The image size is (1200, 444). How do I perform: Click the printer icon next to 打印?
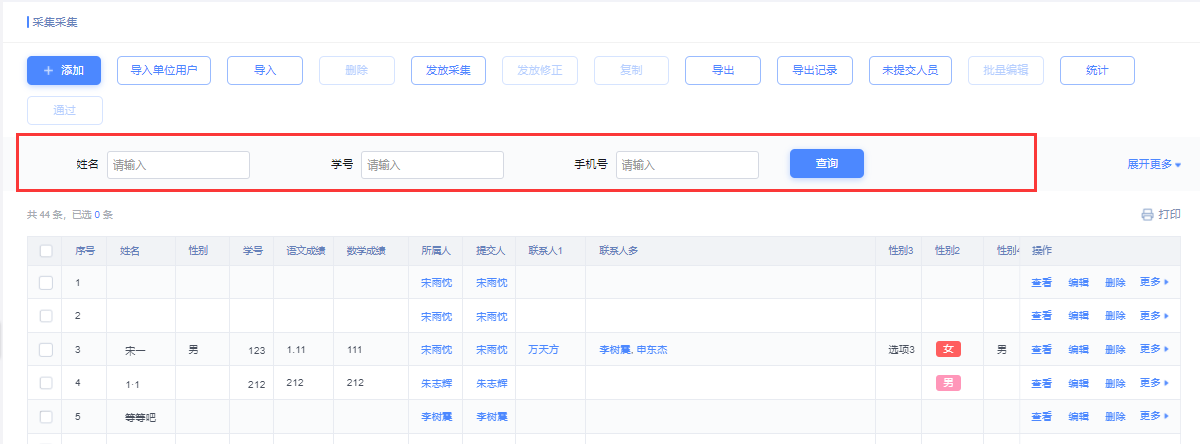(x=1147, y=215)
